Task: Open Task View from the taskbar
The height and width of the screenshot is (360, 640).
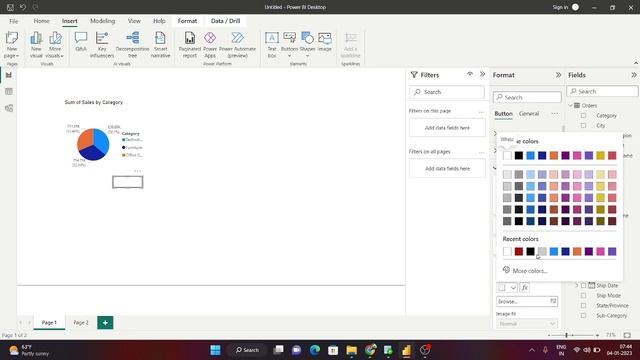Action: [x=278, y=350]
